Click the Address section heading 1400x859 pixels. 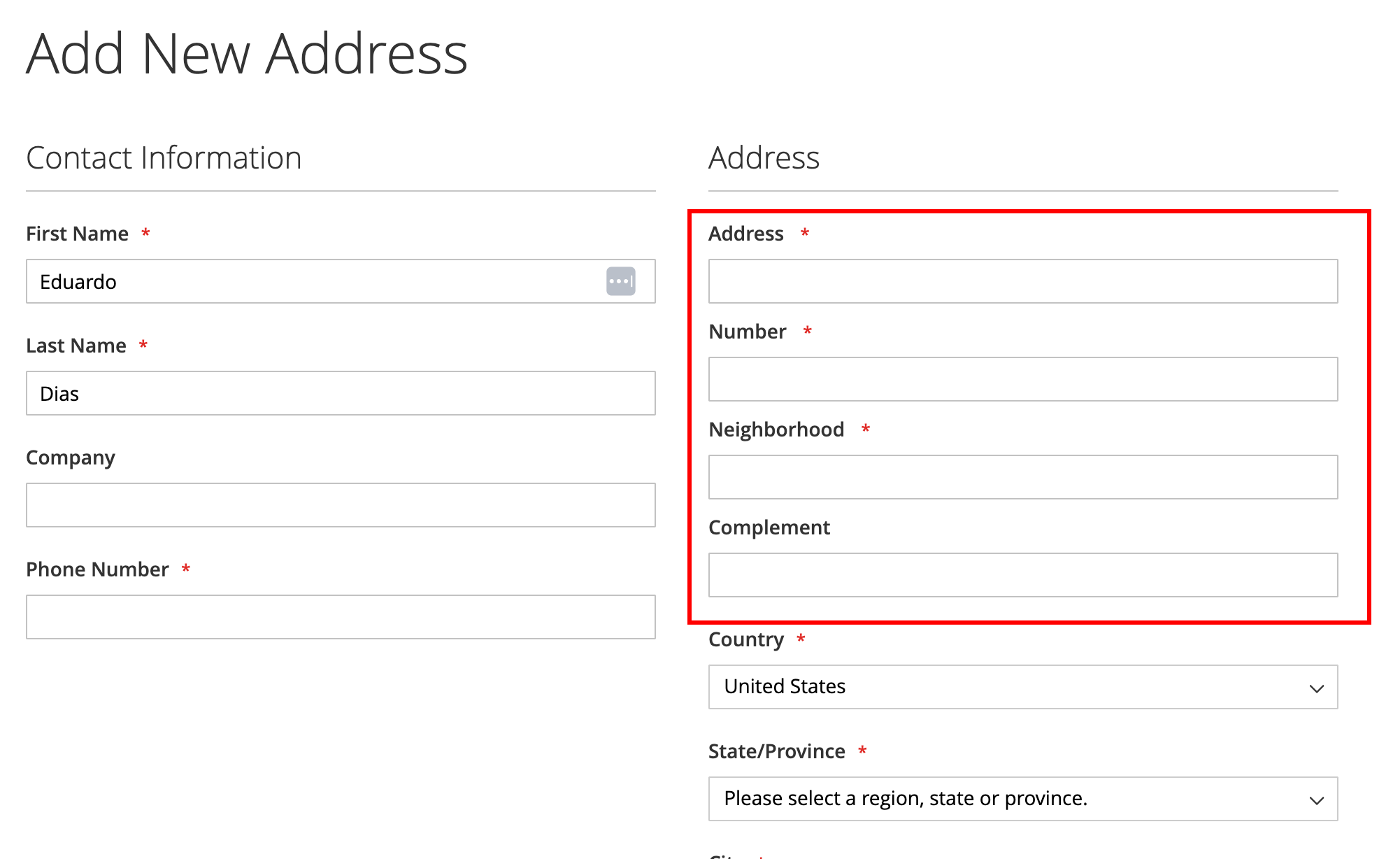(x=764, y=158)
